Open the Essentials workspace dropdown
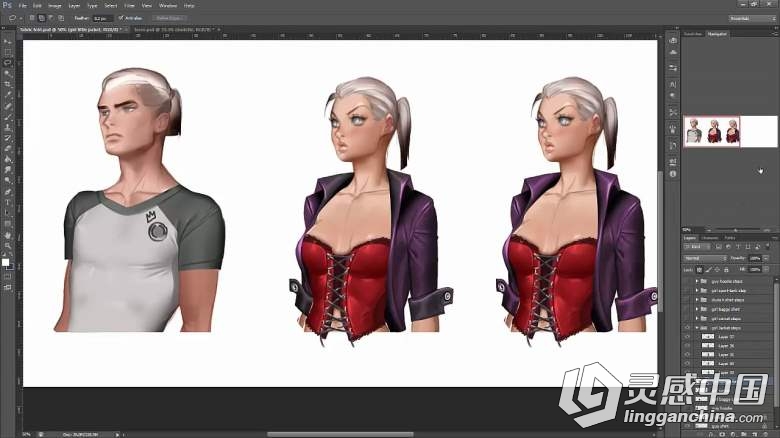Image resolution: width=780 pixels, height=438 pixels. point(752,18)
